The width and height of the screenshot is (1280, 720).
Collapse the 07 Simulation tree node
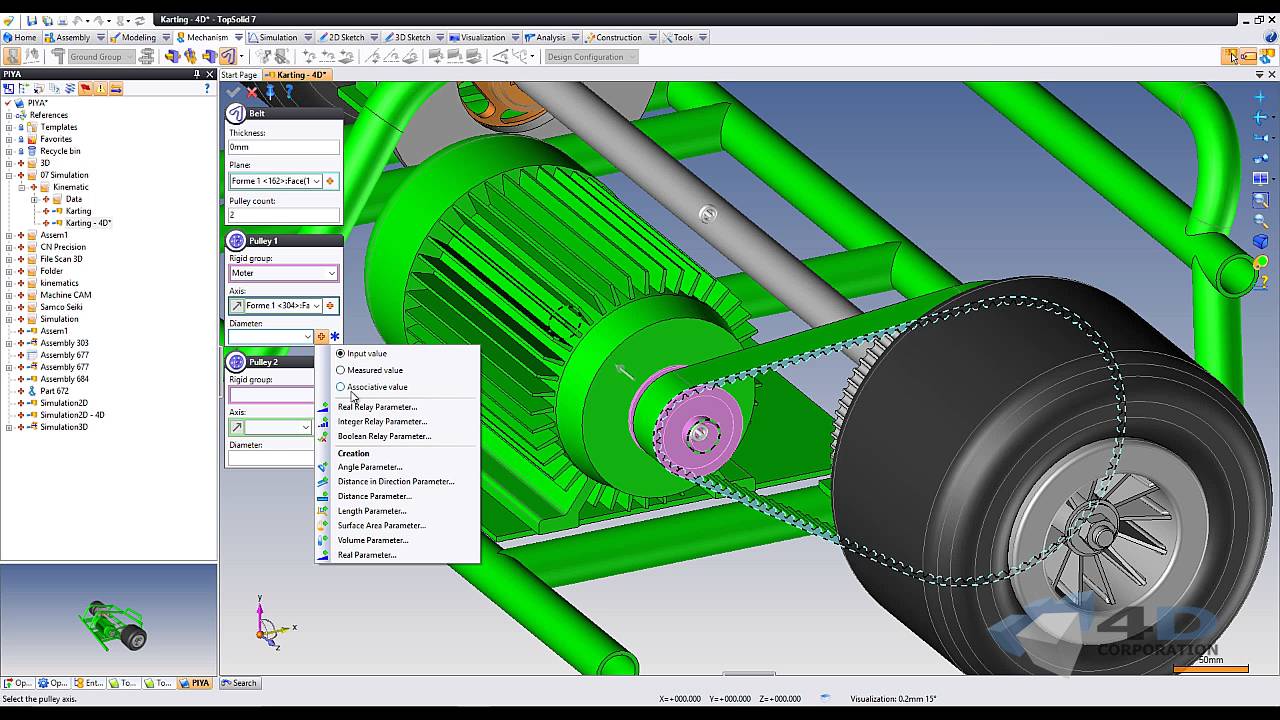[9, 175]
